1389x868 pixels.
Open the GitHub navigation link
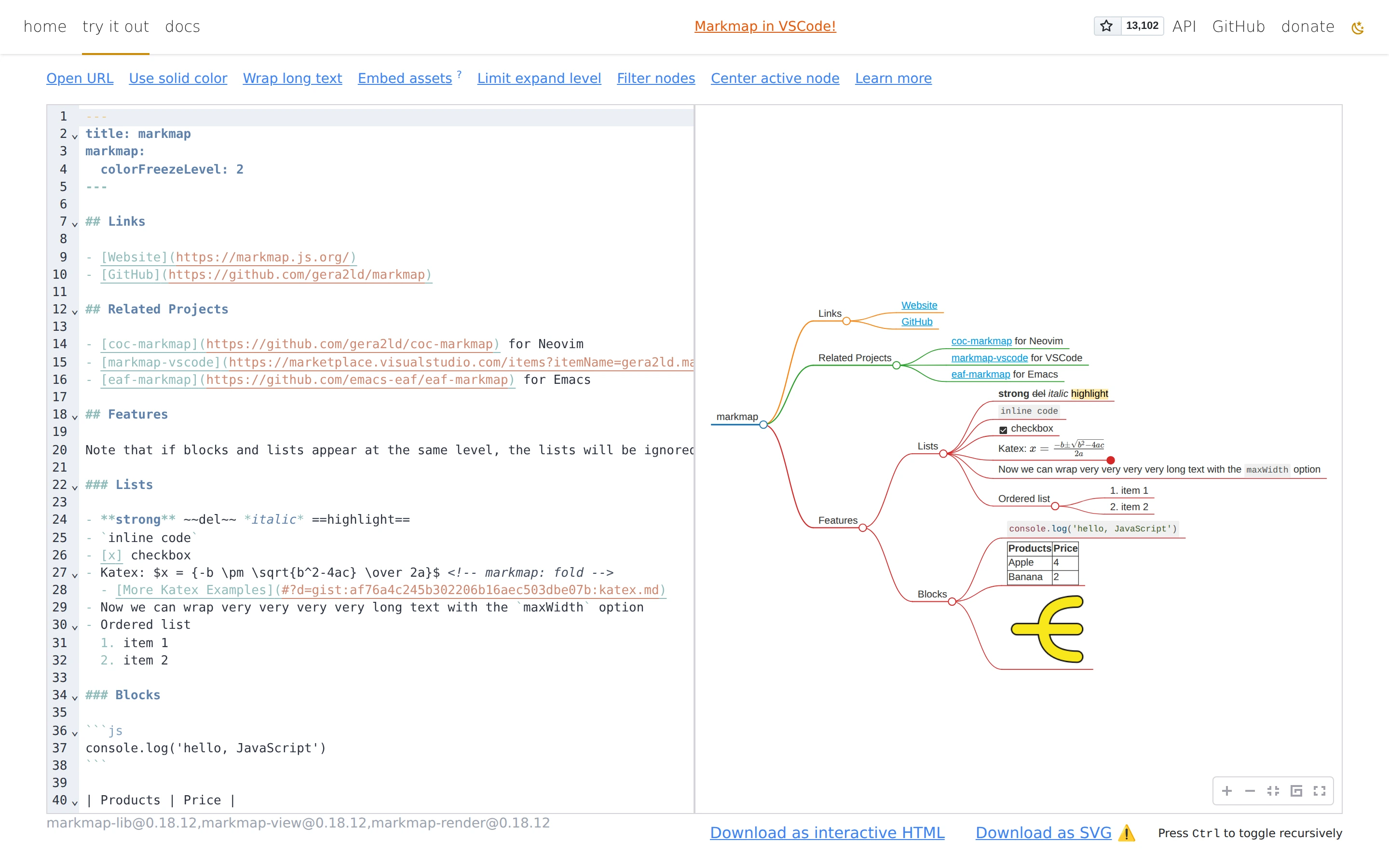[1239, 27]
